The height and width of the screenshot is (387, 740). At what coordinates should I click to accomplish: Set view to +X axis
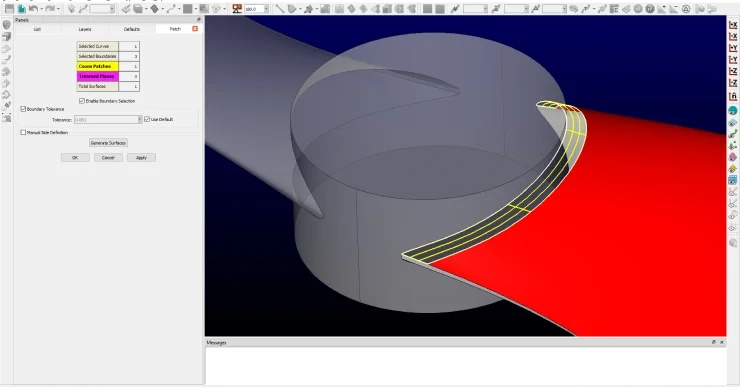[733, 25]
